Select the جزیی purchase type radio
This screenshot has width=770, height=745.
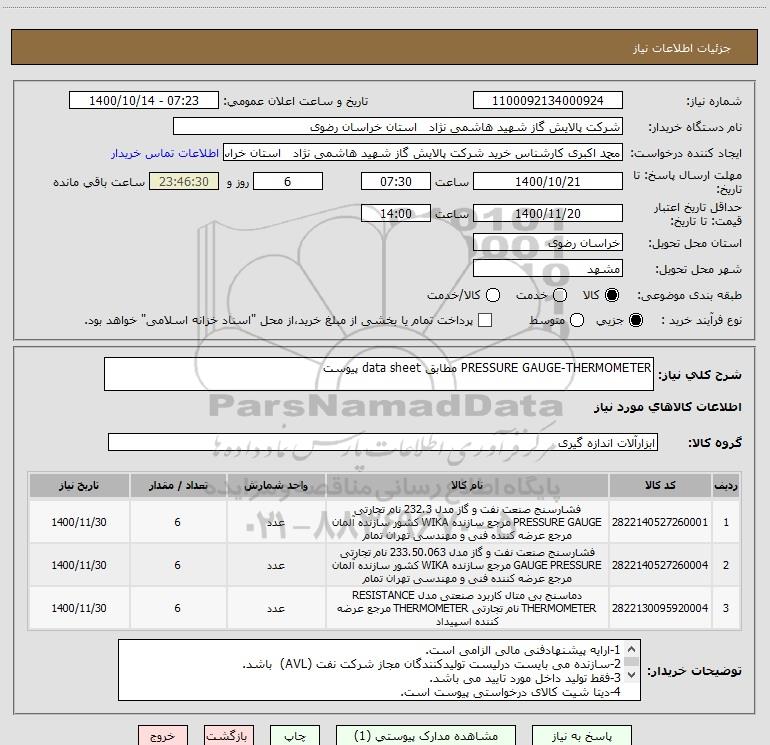635,320
